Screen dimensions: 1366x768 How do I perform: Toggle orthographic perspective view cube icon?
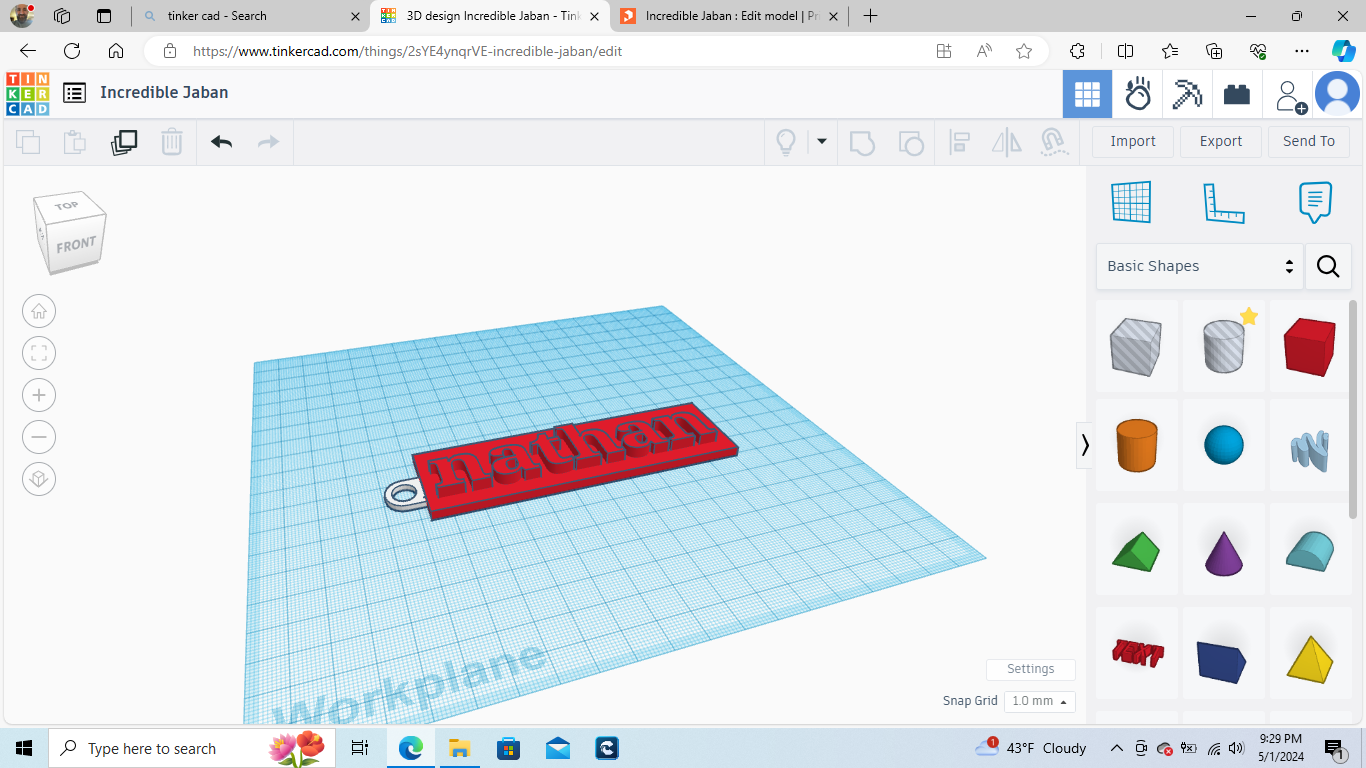[x=39, y=479]
